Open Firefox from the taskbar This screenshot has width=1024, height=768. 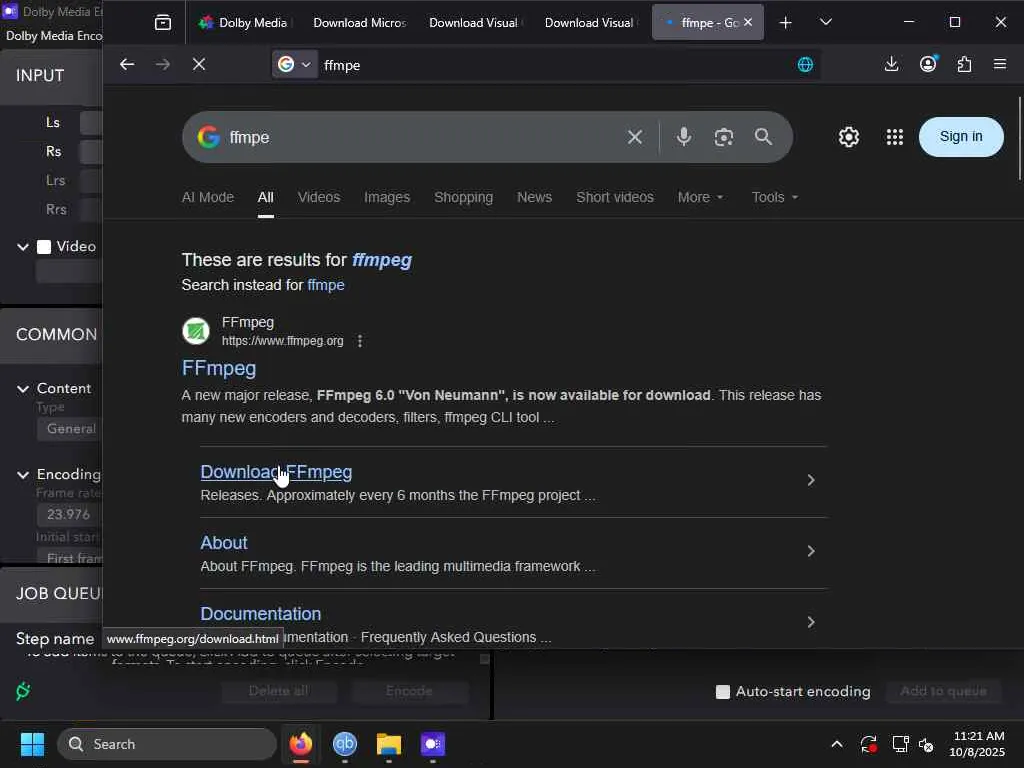coord(300,744)
